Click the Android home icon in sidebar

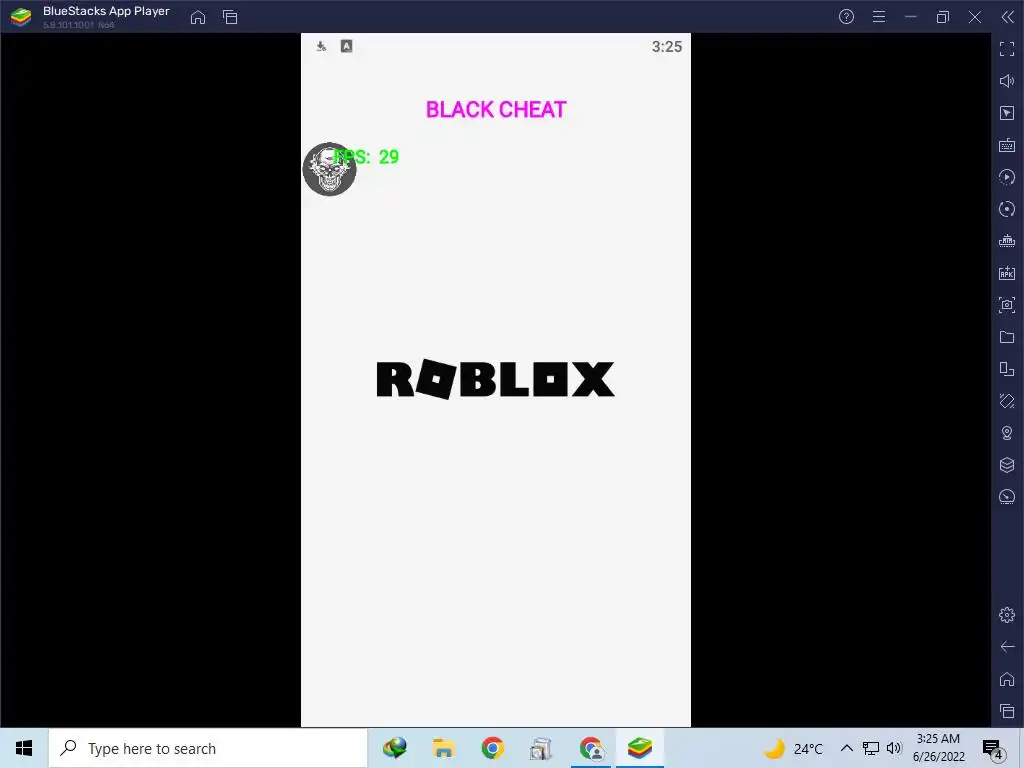tap(1007, 679)
